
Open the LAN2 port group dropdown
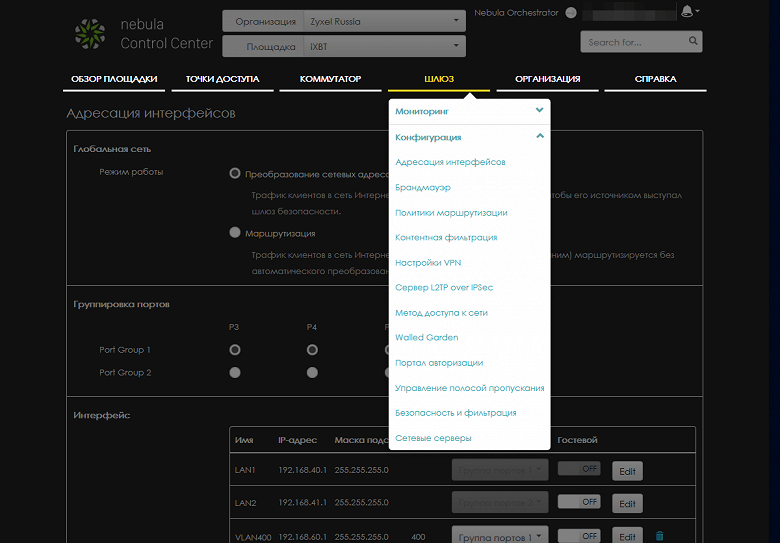pyautogui.click(x=500, y=502)
